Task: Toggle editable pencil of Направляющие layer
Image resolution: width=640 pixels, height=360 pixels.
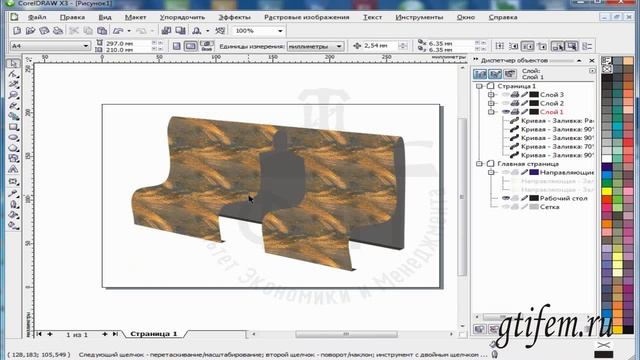Action: tap(524, 172)
